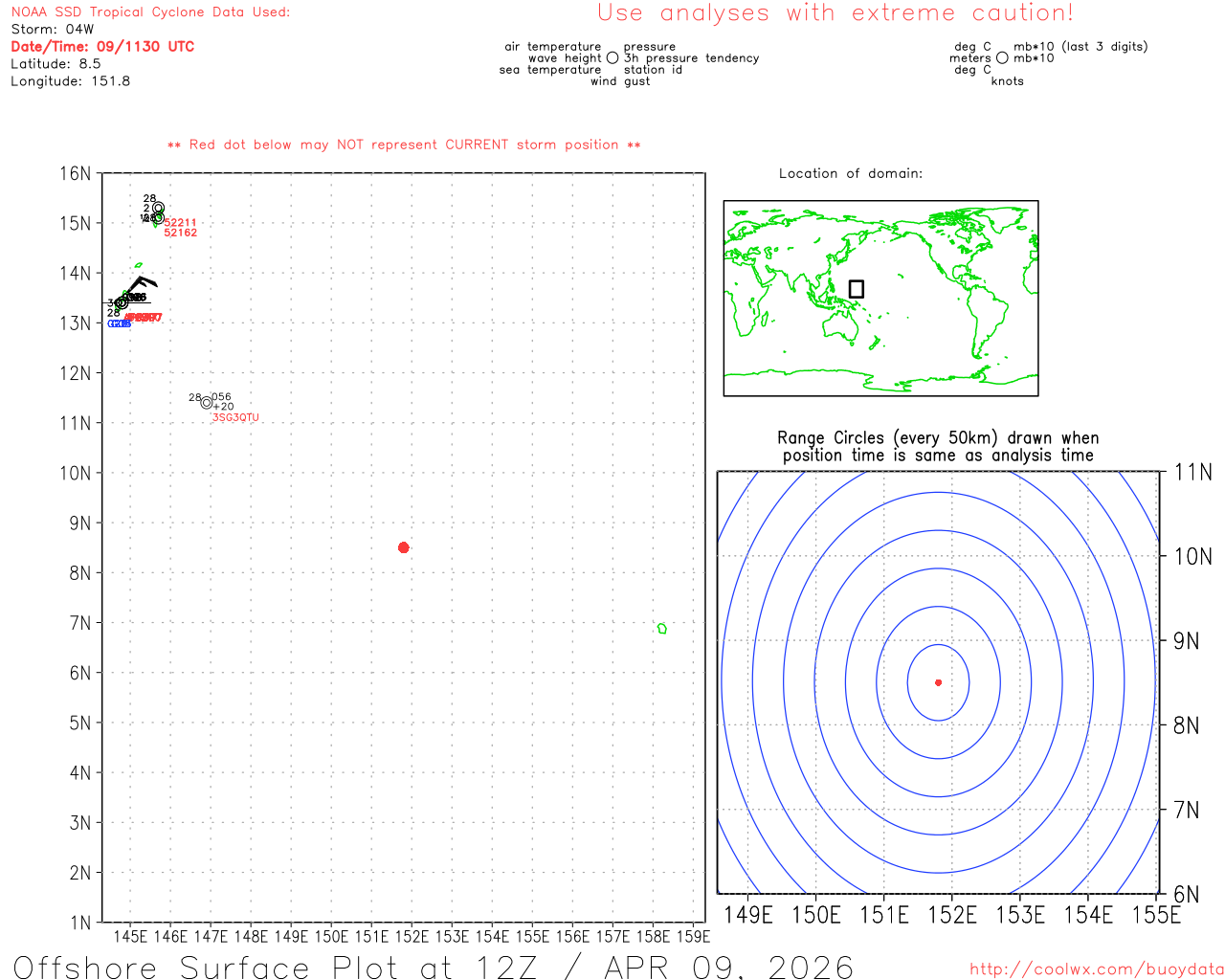Select the "Latitude: 8.5" value

(x=56, y=64)
